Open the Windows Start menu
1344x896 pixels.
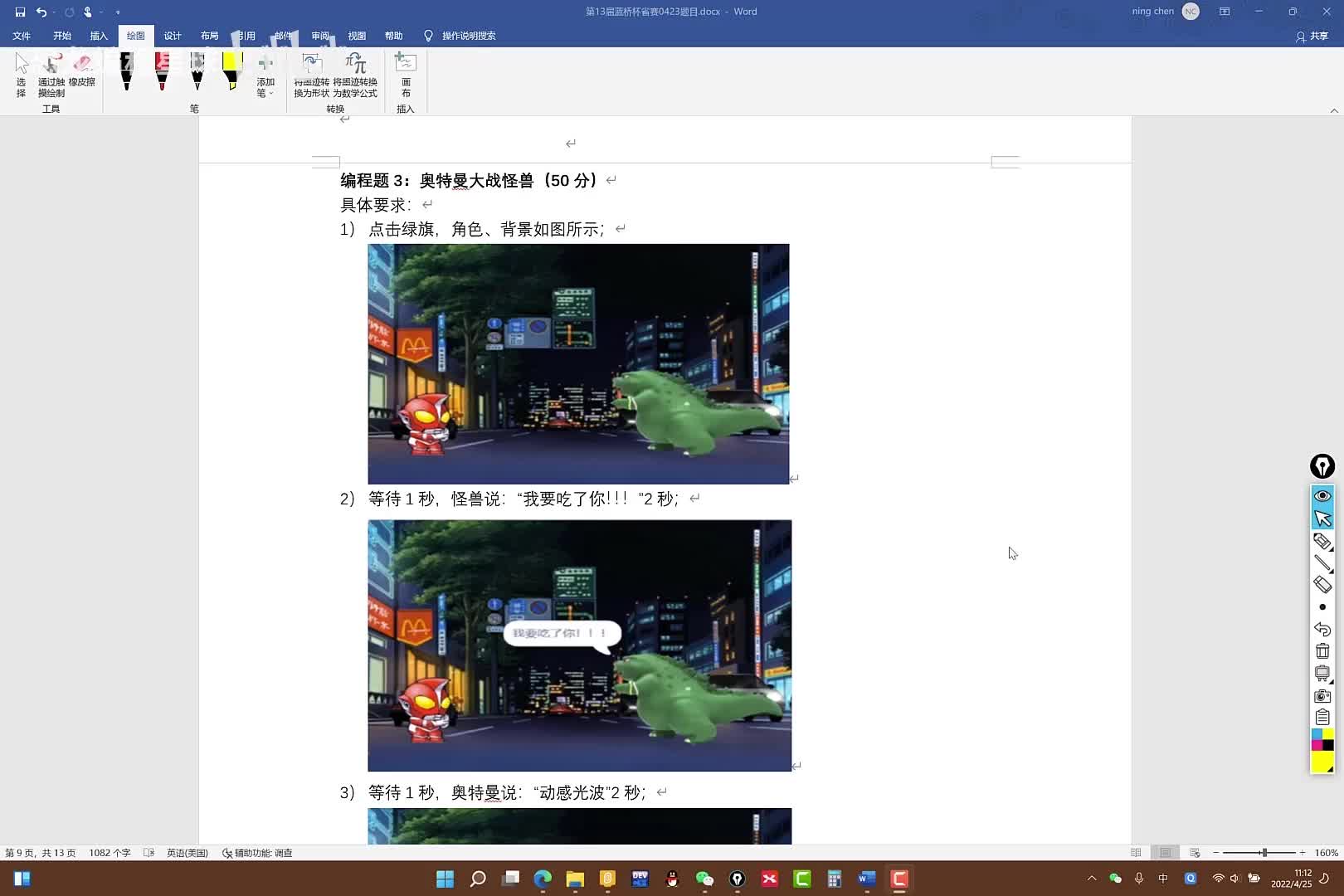446,879
